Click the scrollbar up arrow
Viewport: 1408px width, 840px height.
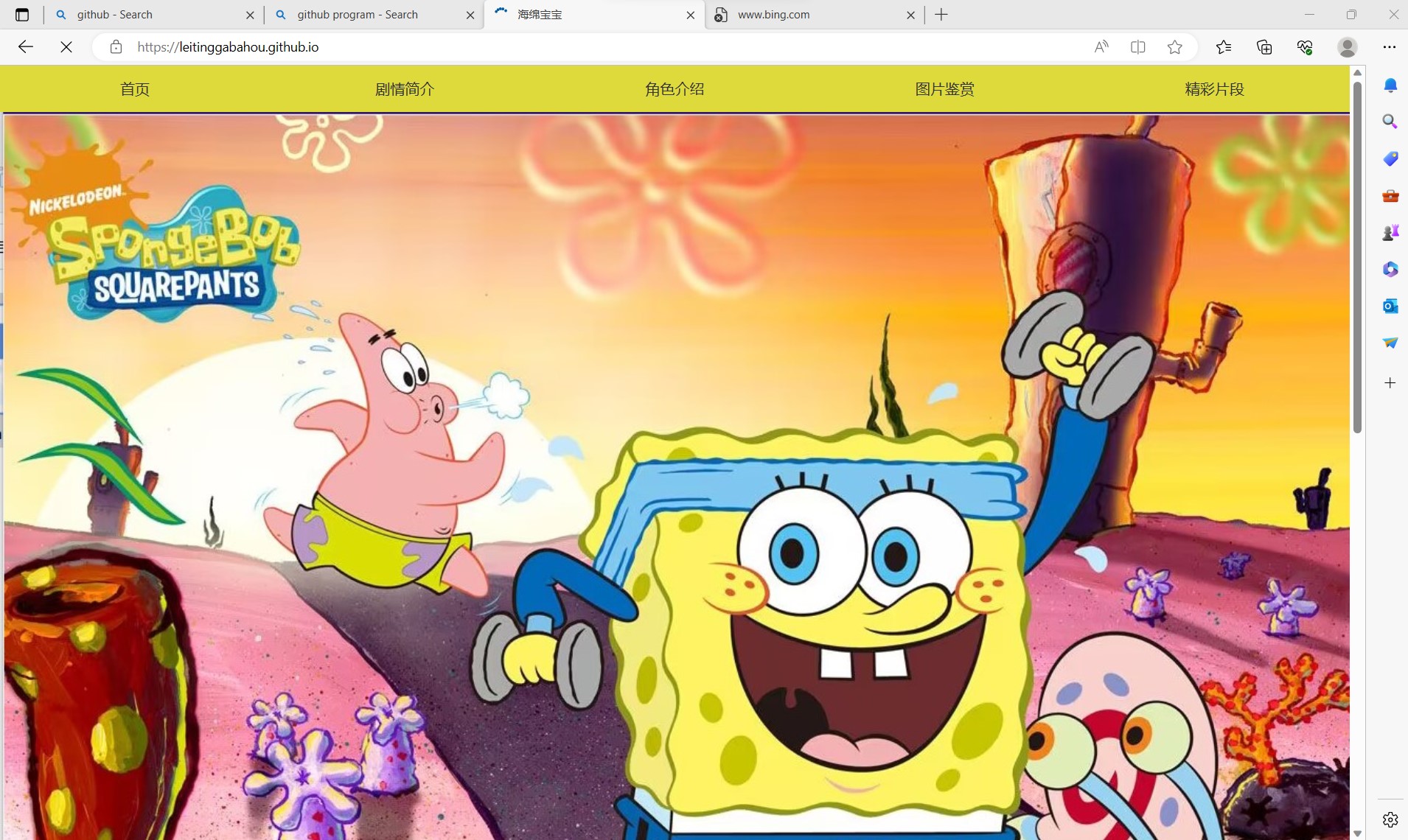tap(1357, 72)
